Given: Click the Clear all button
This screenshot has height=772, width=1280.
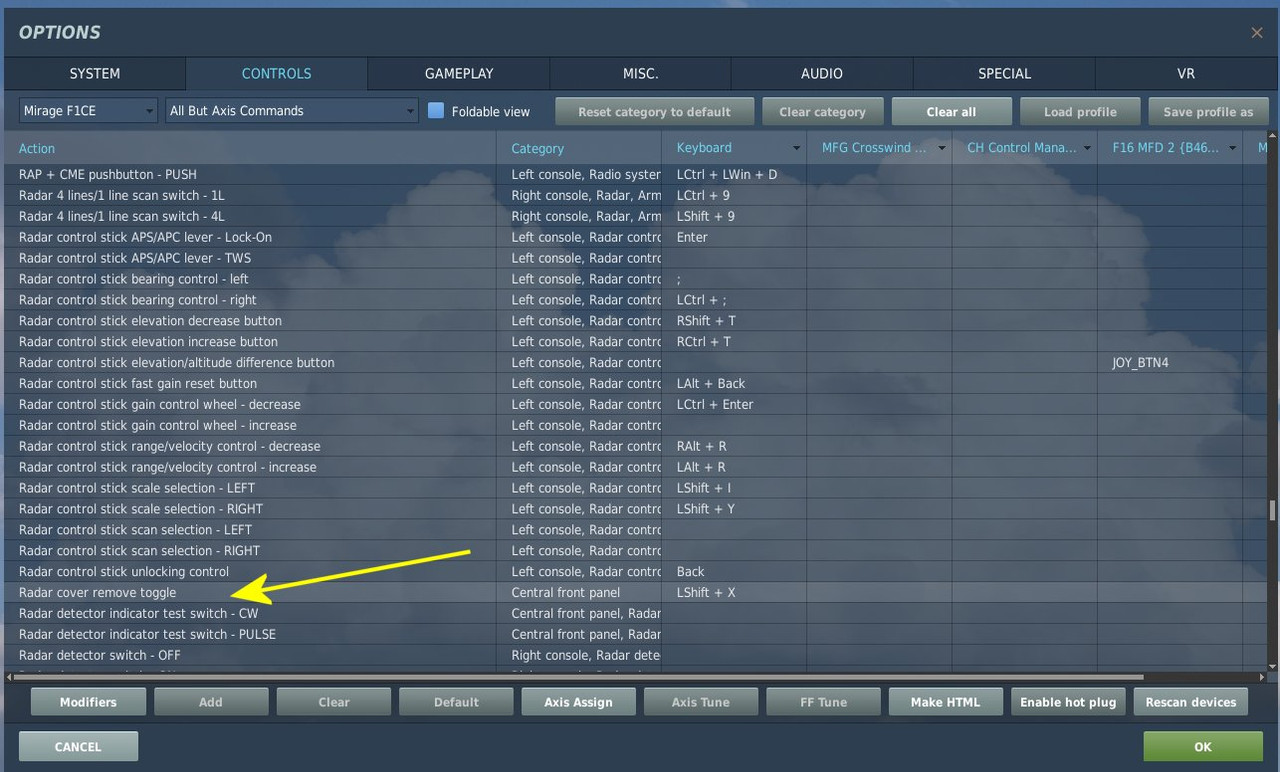Looking at the screenshot, I should 951,111.
